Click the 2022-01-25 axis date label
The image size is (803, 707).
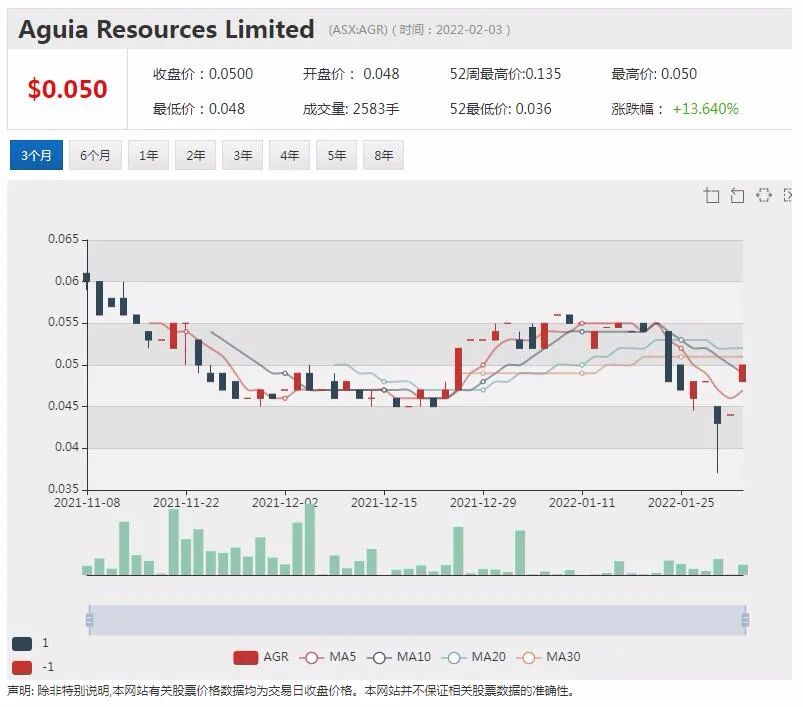click(x=681, y=503)
